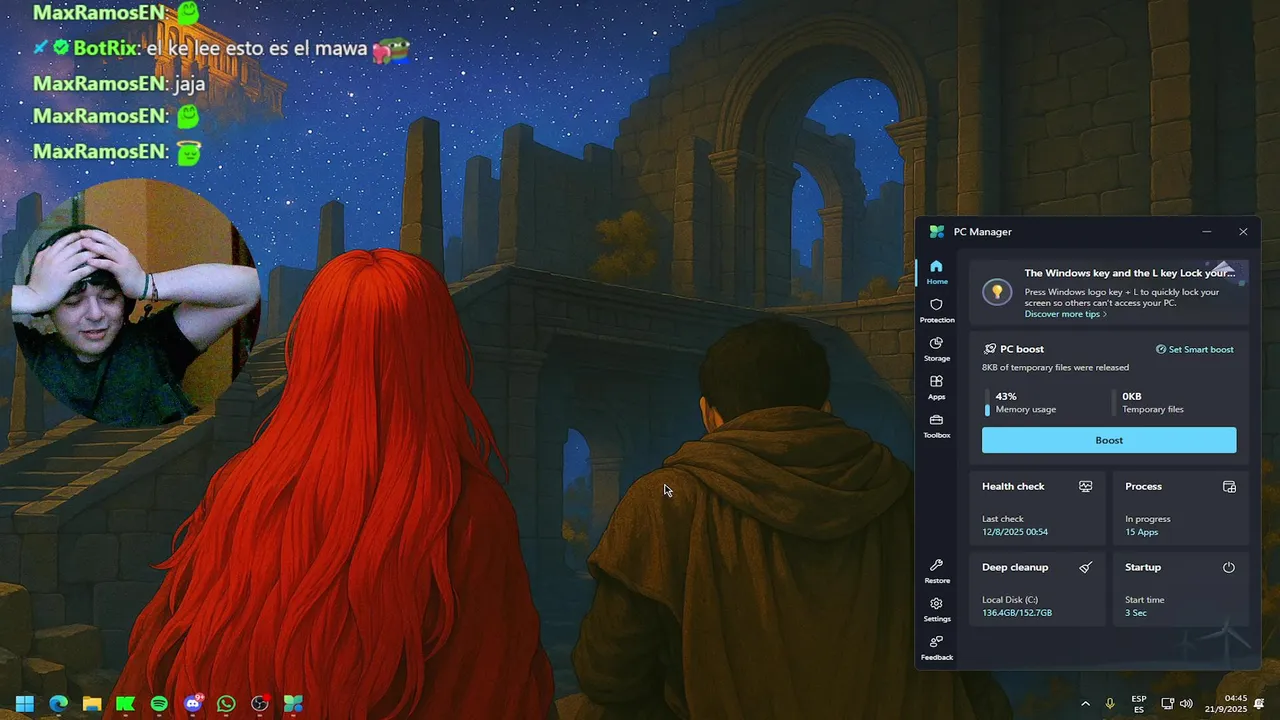This screenshot has width=1280, height=720.
Task: Click the lightbulb tip icon
Action: (996, 291)
